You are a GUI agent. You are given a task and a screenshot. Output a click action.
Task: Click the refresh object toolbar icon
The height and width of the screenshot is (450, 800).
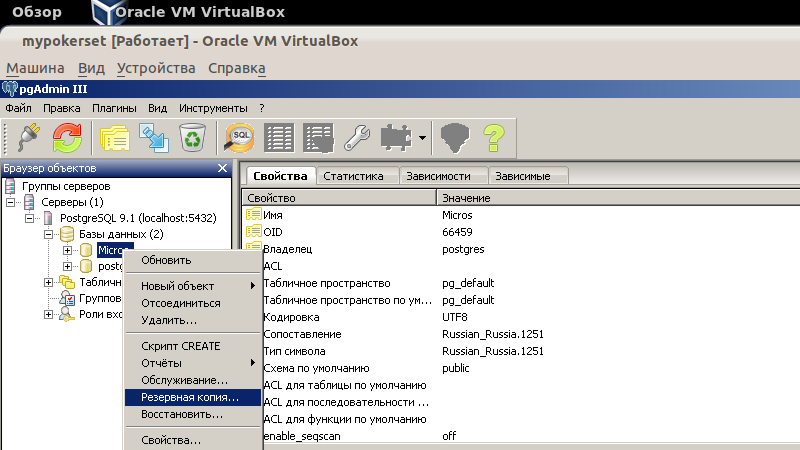point(67,137)
